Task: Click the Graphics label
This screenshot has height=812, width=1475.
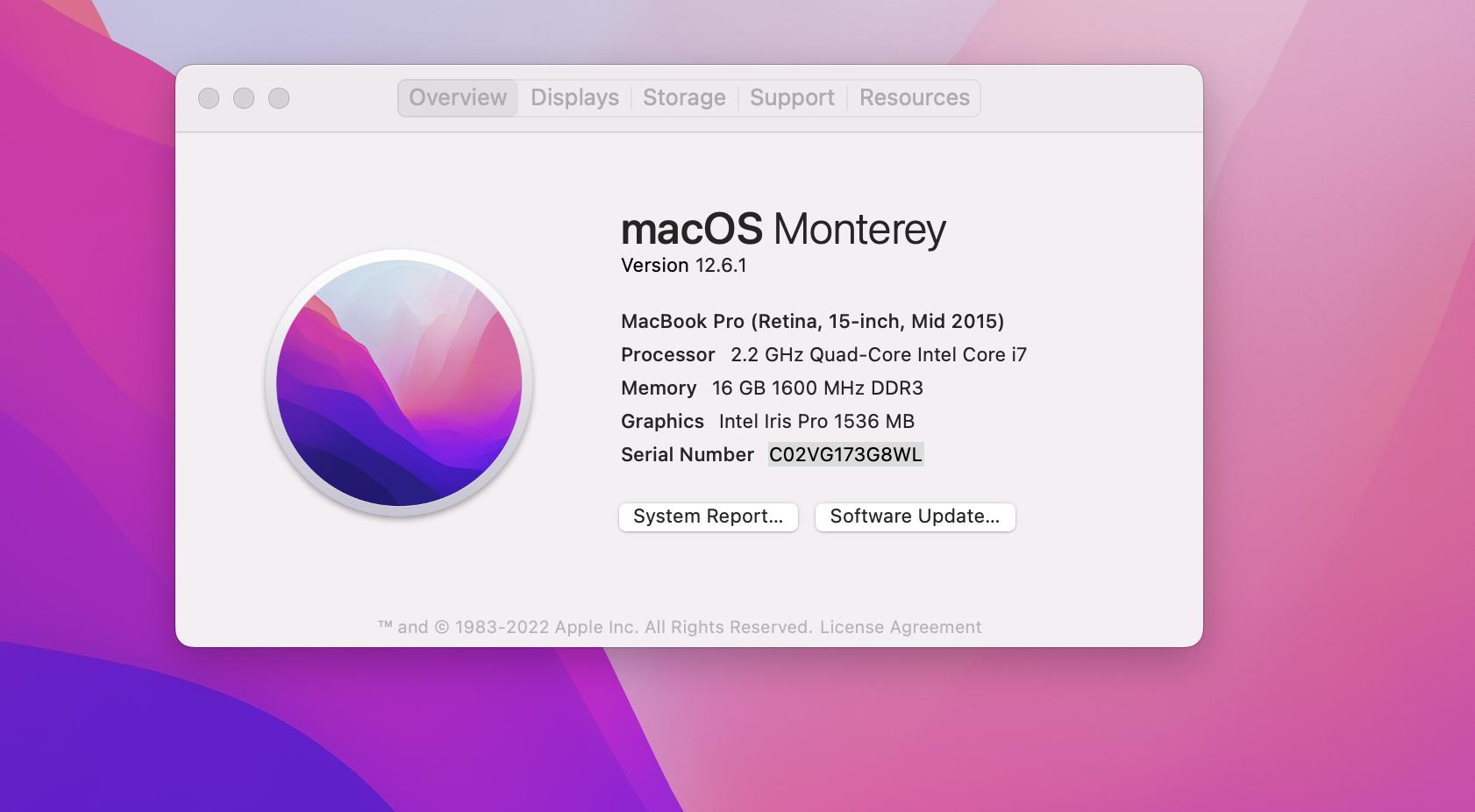Action: pos(662,421)
